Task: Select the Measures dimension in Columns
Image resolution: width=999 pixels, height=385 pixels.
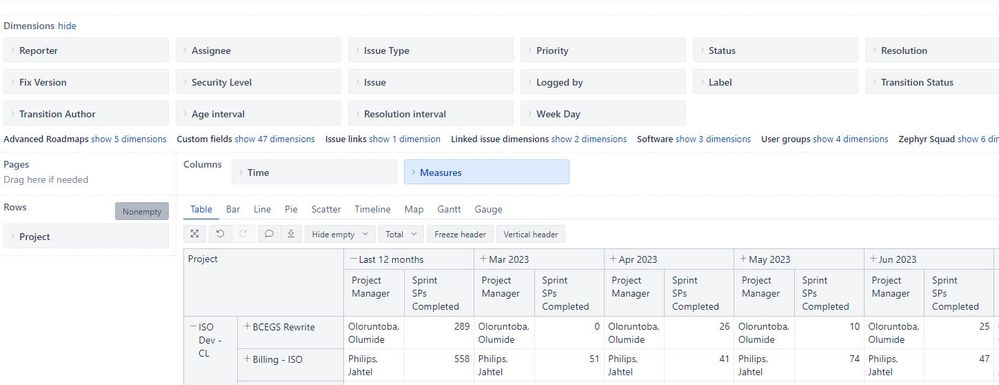Action: pyautogui.click(x=487, y=172)
